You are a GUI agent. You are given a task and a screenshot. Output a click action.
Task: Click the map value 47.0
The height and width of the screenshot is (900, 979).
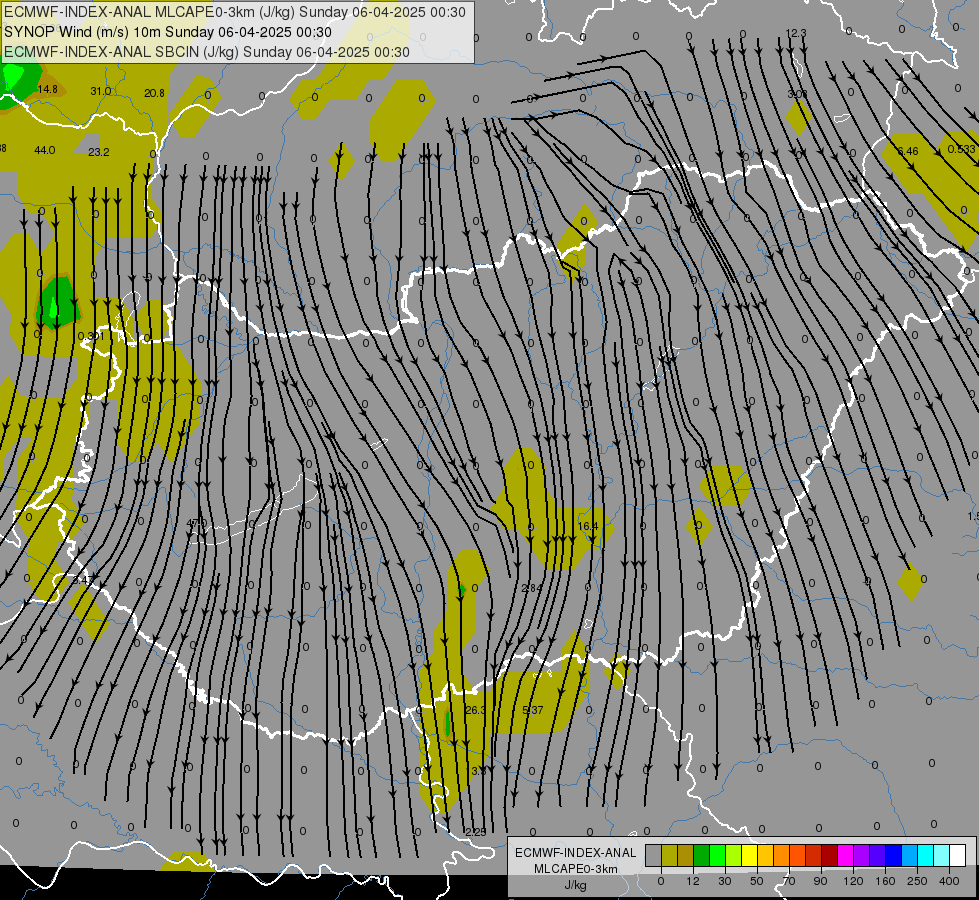tap(197, 523)
